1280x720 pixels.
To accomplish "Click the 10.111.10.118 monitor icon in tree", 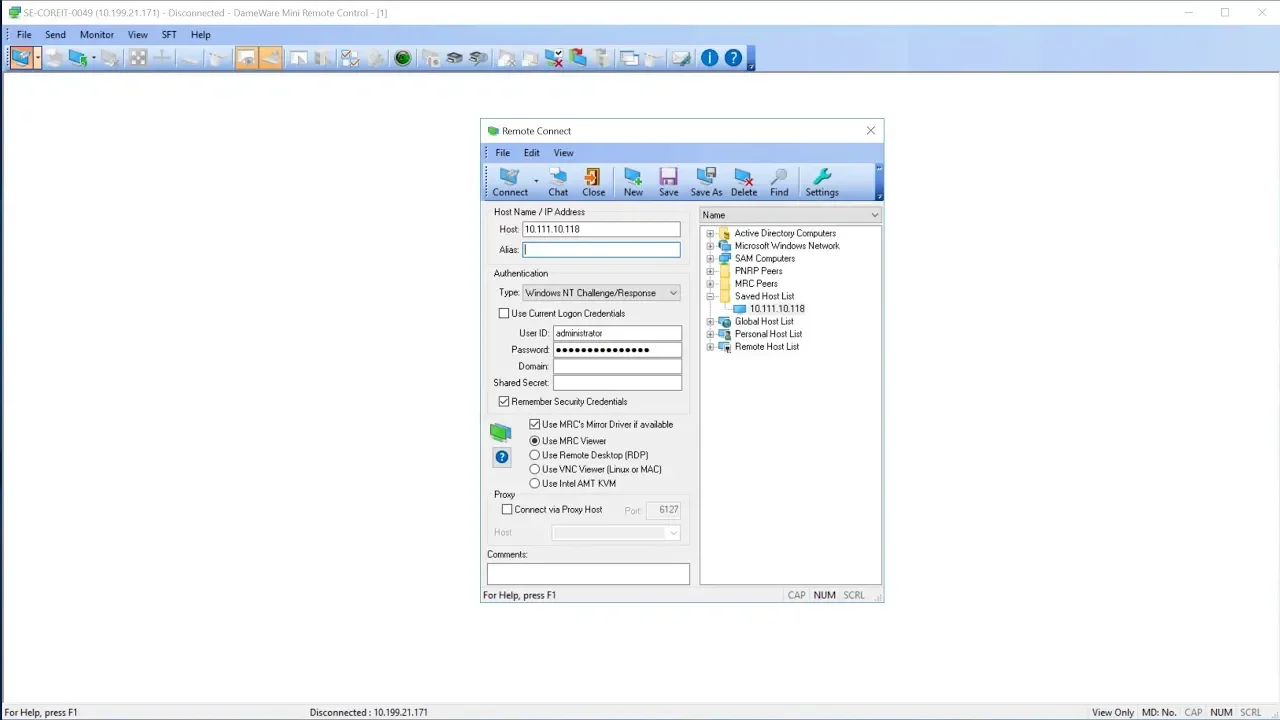I will coord(740,309).
